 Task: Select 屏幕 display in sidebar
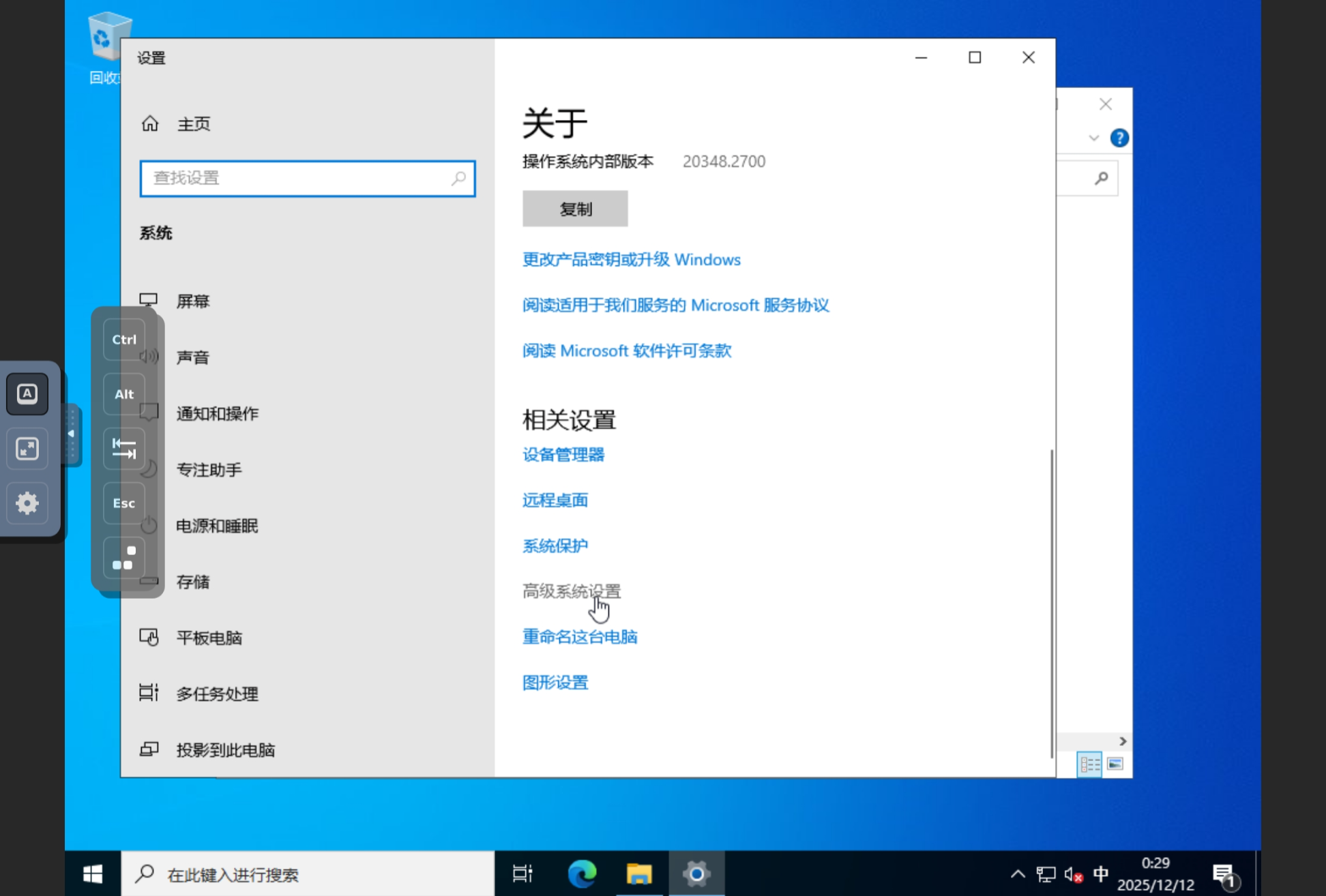point(193,301)
